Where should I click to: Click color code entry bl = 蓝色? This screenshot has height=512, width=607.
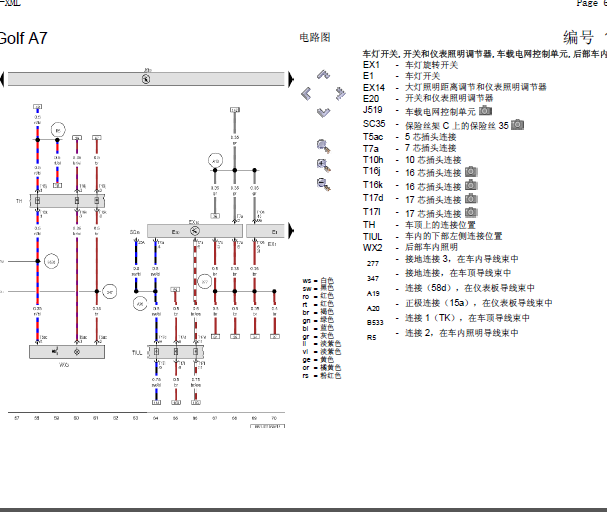point(318,328)
